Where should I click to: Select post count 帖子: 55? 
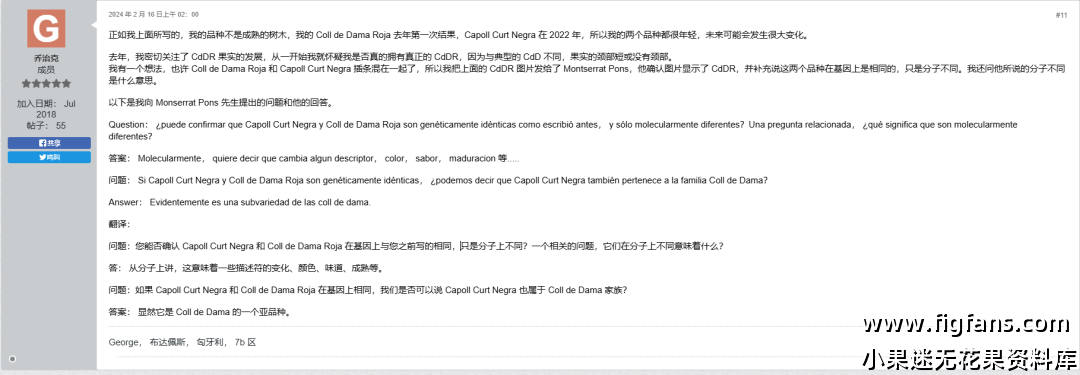[46, 125]
